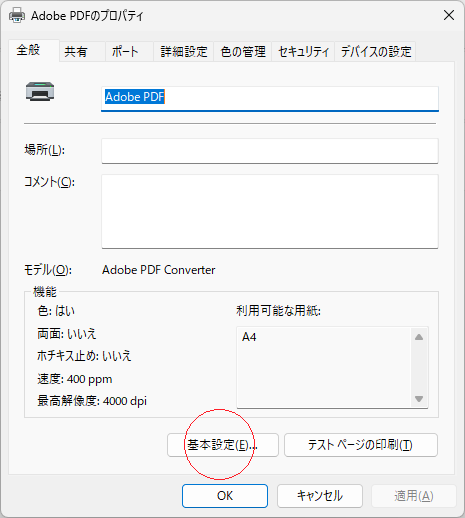Select the 色の管理 tab
The image size is (465, 518).
[x=243, y=52]
